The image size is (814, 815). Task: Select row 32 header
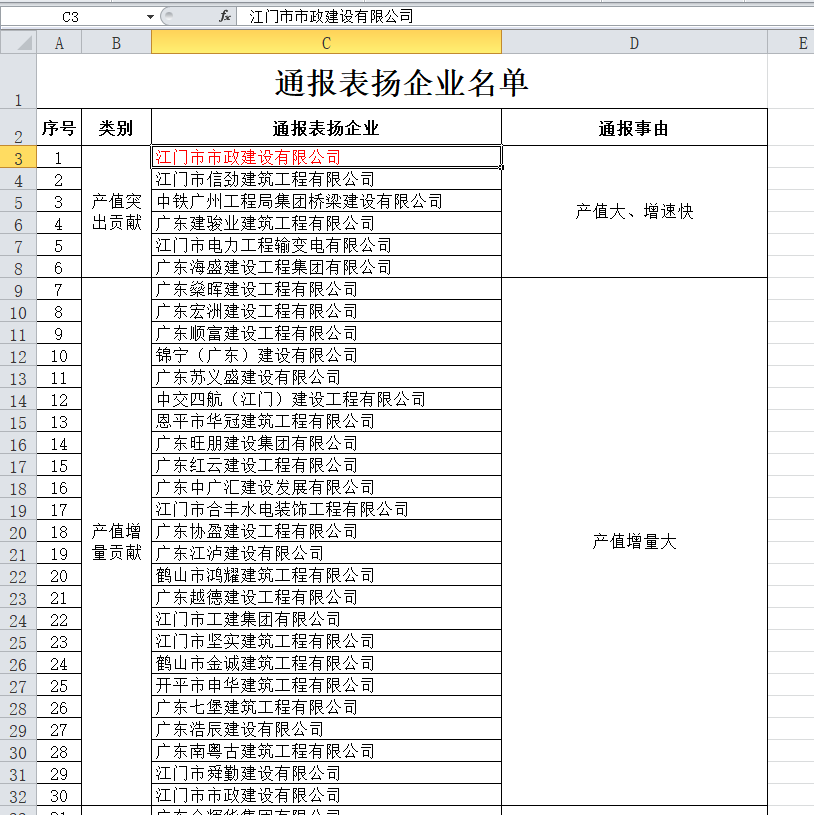pos(18,796)
